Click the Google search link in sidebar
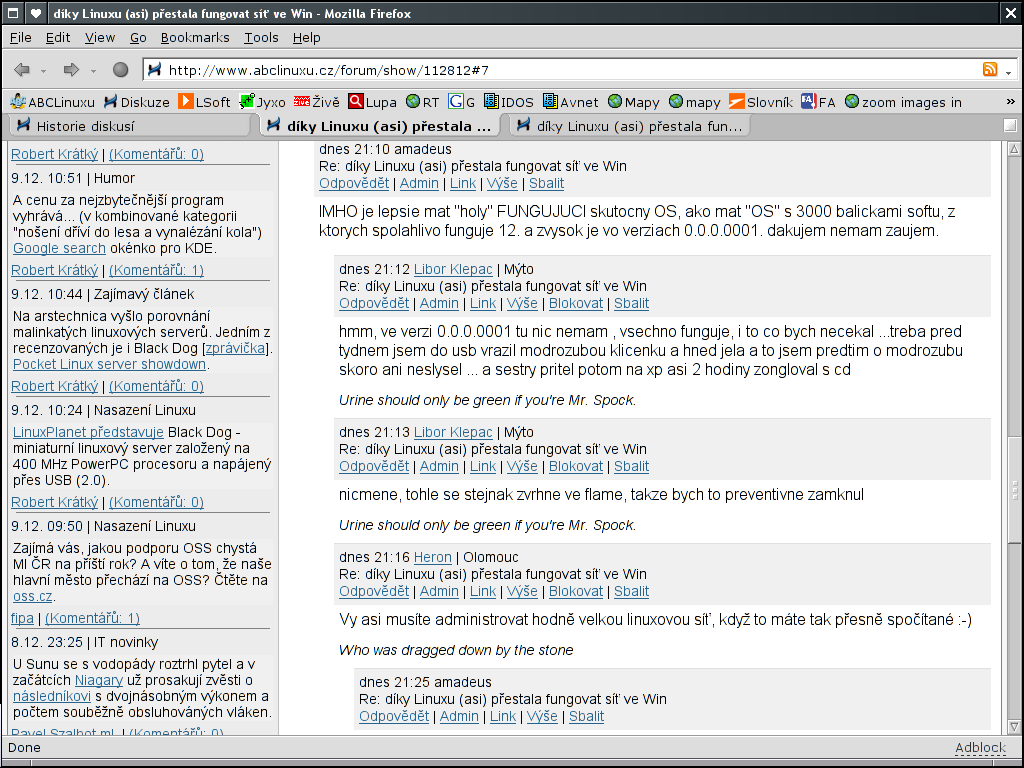This screenshot has width=1024, height=768. [59, 248]
